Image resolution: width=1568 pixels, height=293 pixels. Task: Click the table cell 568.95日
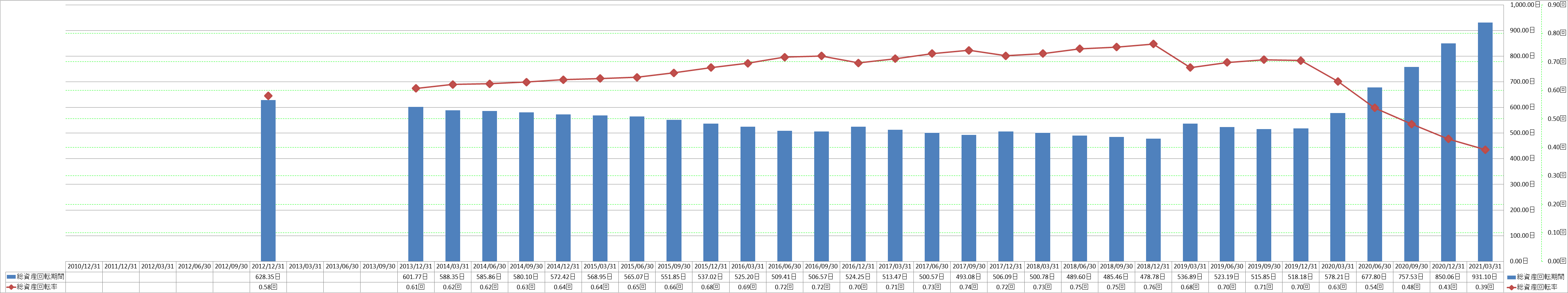[600, 277]
